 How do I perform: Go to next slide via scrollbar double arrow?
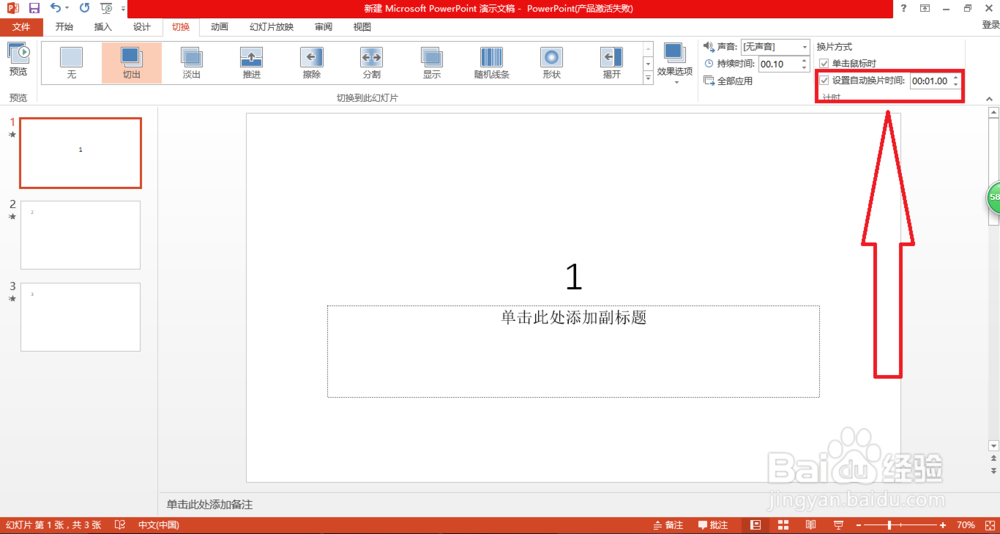[992, 470]
